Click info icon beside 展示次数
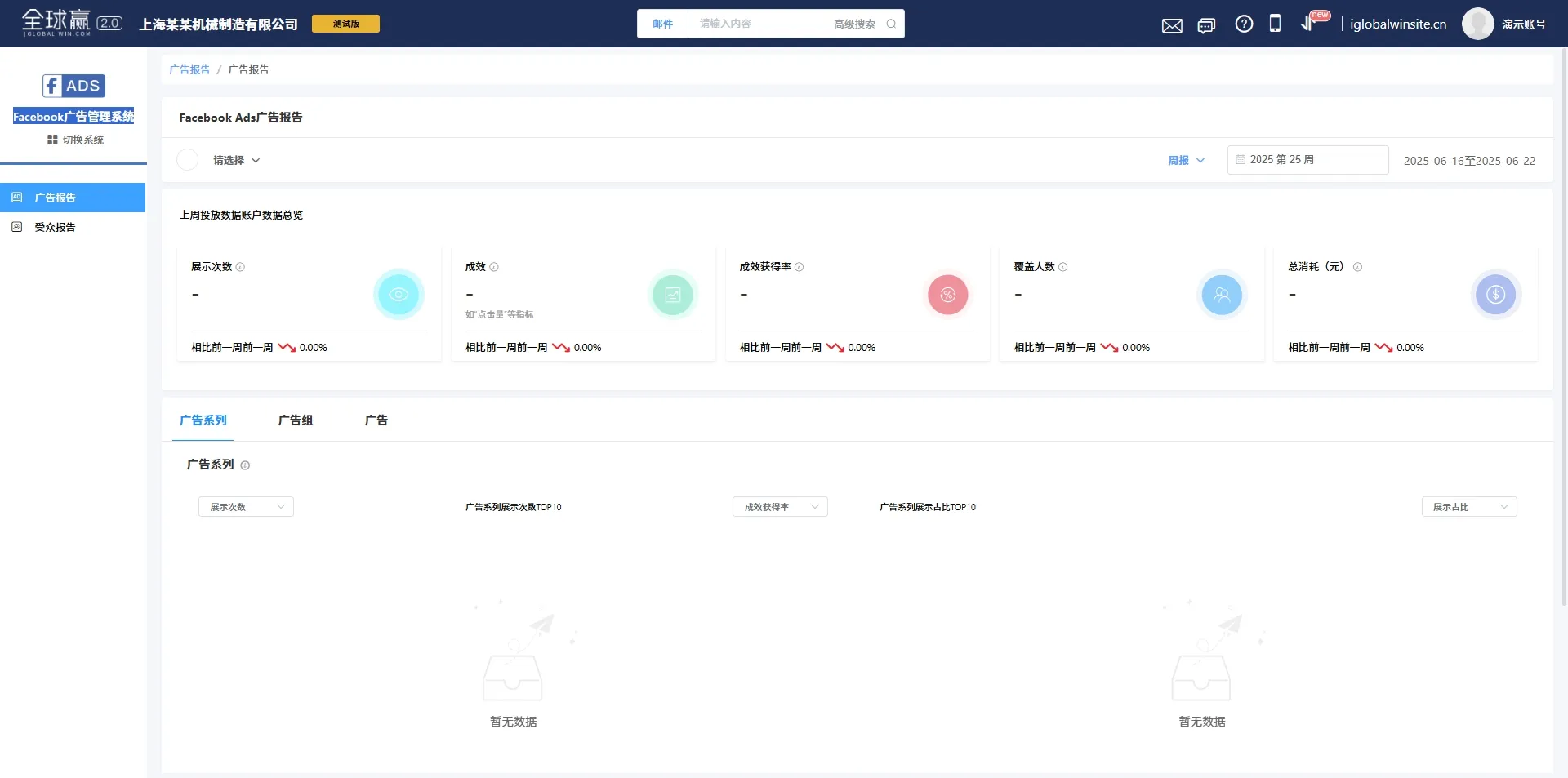Viewport: 1568px width, 778px height. [x=240, y=267]
